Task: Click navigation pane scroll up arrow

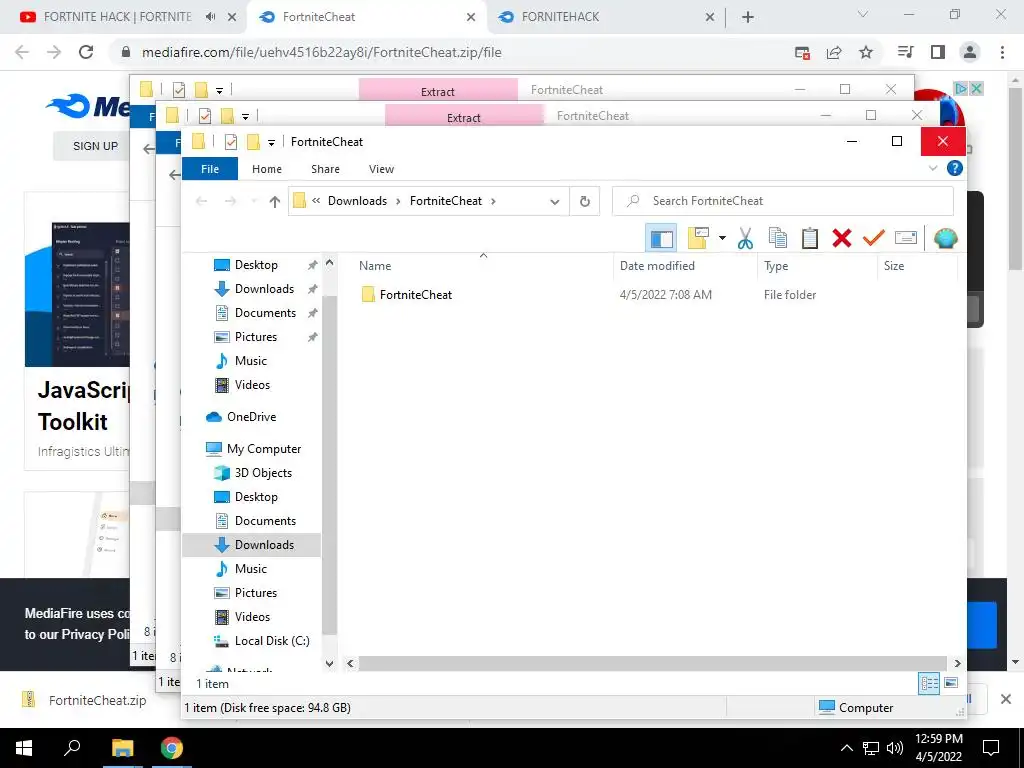Action: 330,263
